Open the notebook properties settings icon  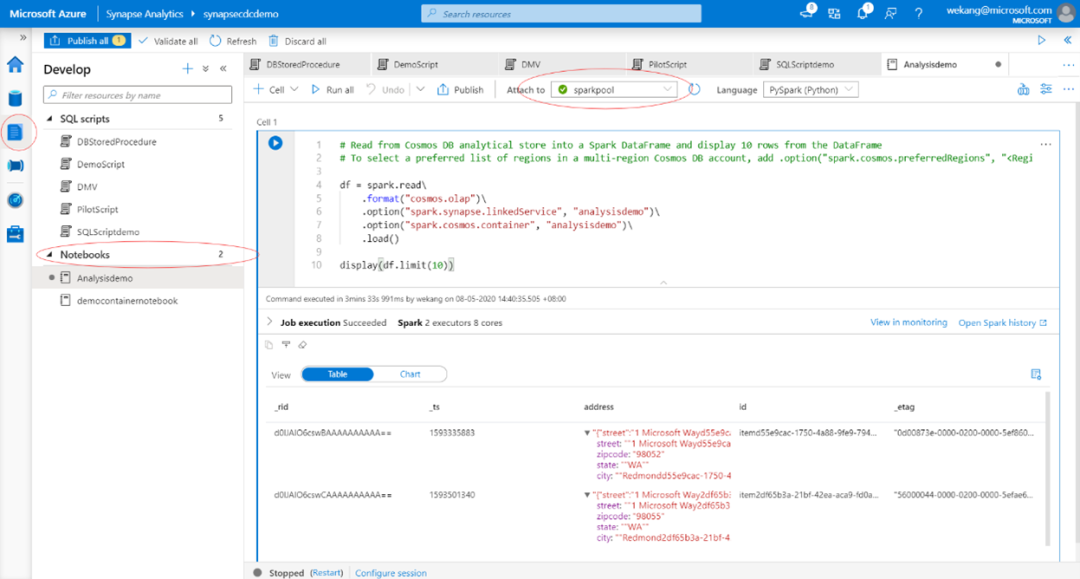1046,90
